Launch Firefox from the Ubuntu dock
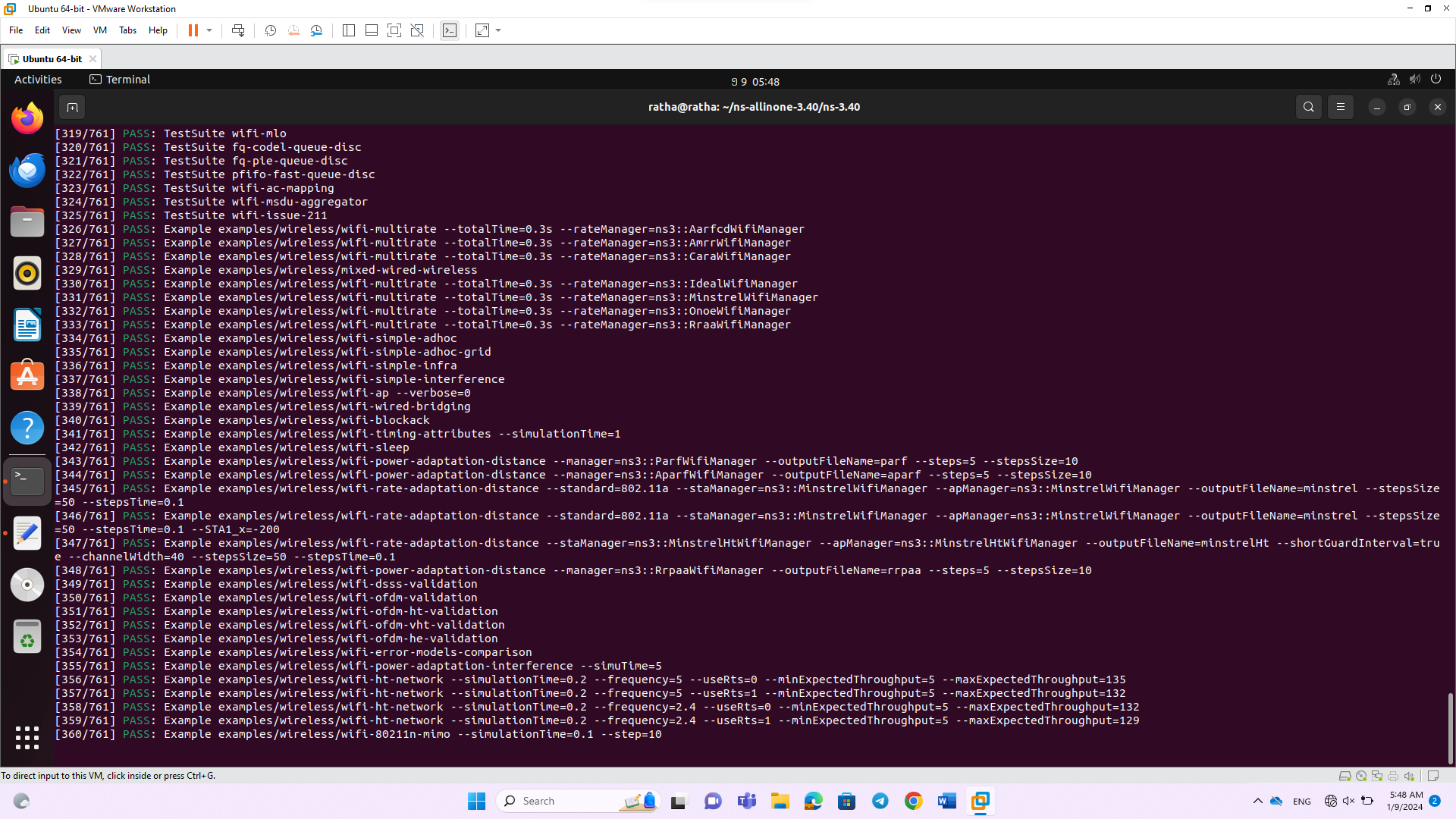 pos(27,118)
